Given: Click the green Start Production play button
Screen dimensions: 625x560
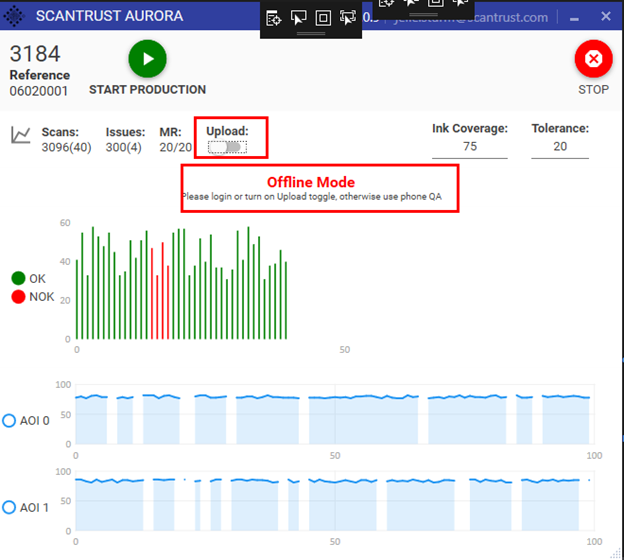Looking at the screenshot, I should [147, 59].
